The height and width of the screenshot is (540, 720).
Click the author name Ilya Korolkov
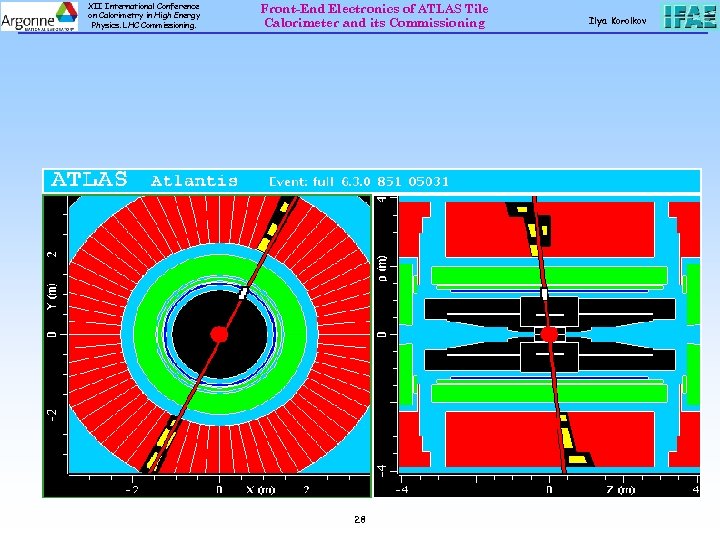pyautogui.click(x=618, y=21)
